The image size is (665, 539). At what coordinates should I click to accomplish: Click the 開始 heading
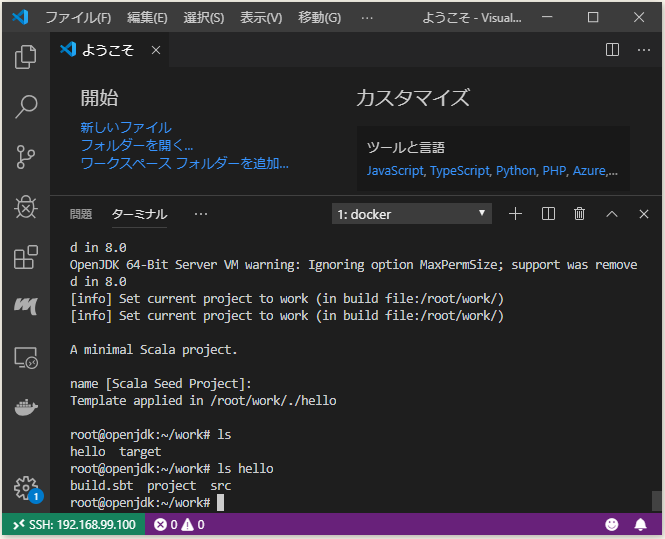click(x=99, y=98)
